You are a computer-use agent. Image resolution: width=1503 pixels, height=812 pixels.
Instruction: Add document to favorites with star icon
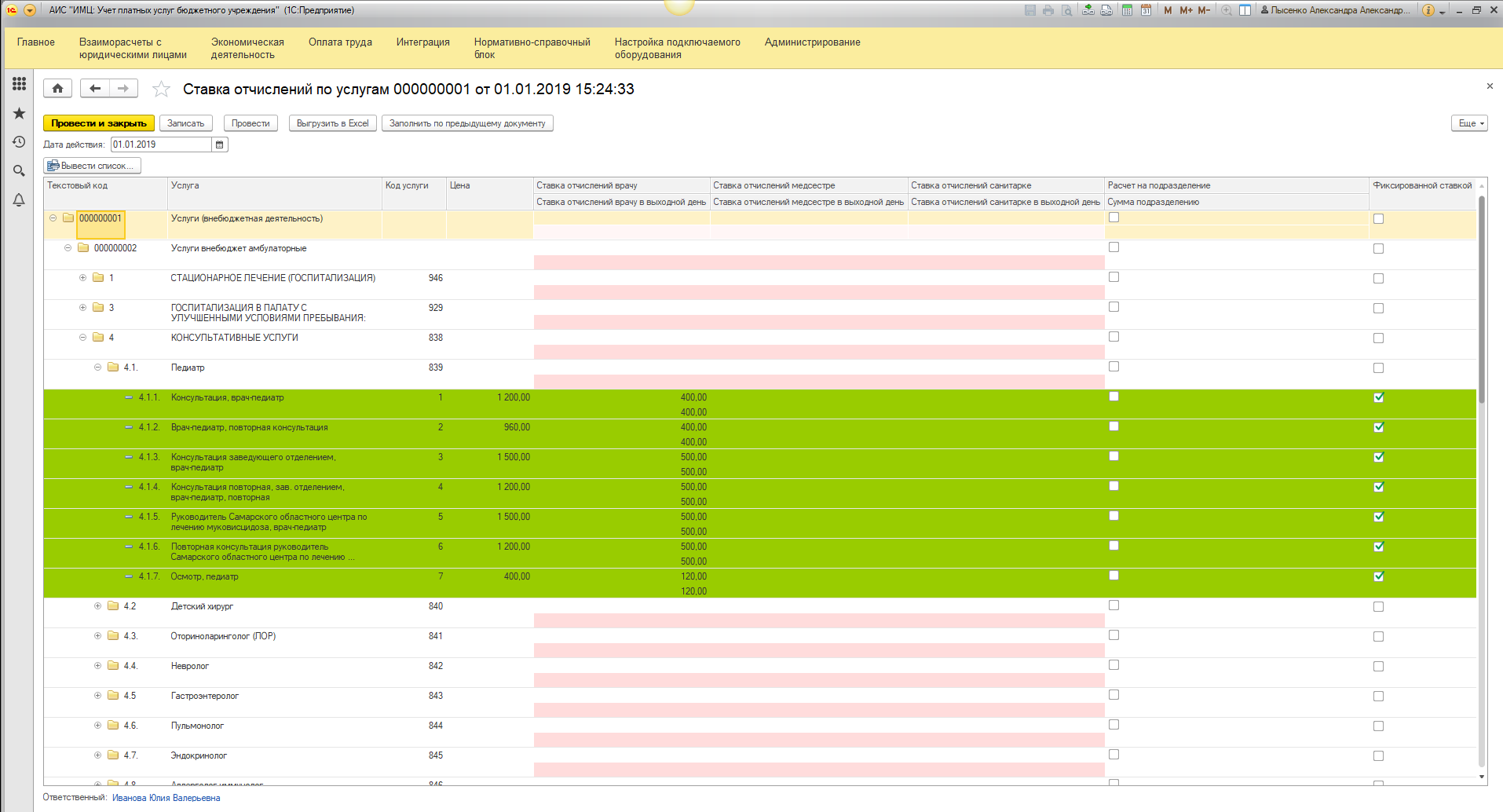click(x=161, y=90)
